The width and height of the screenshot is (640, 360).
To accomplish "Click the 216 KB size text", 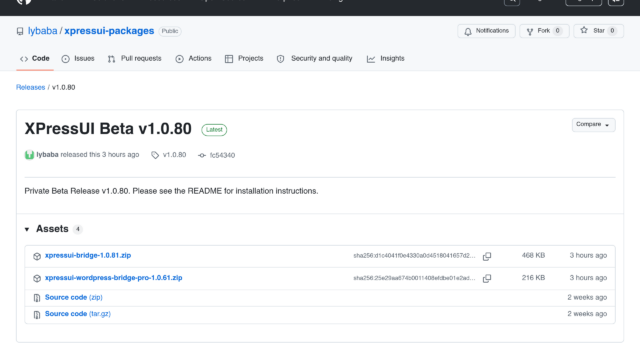I will [x=533, y=278].
